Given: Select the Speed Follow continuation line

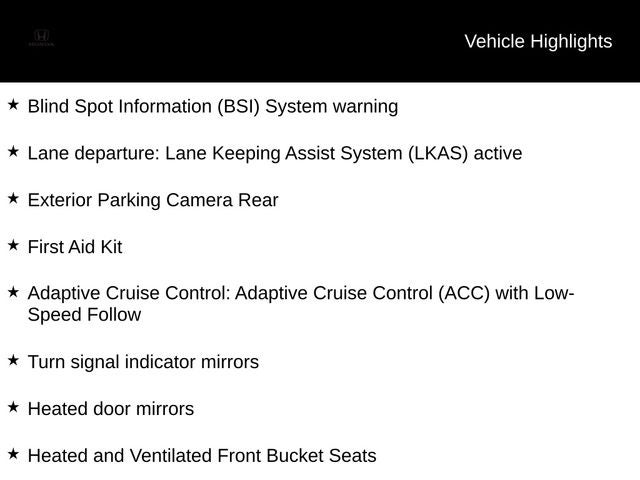Looking at the screenshot, I should click(x=84, y=315).
